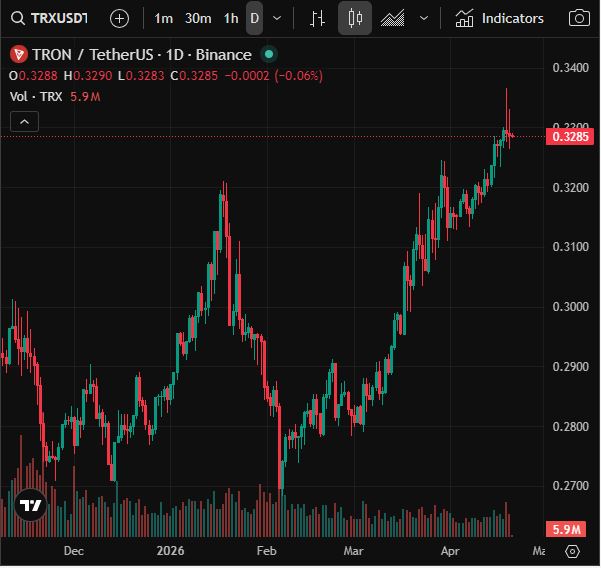Click the TRON logo icon

pos(19,54)
